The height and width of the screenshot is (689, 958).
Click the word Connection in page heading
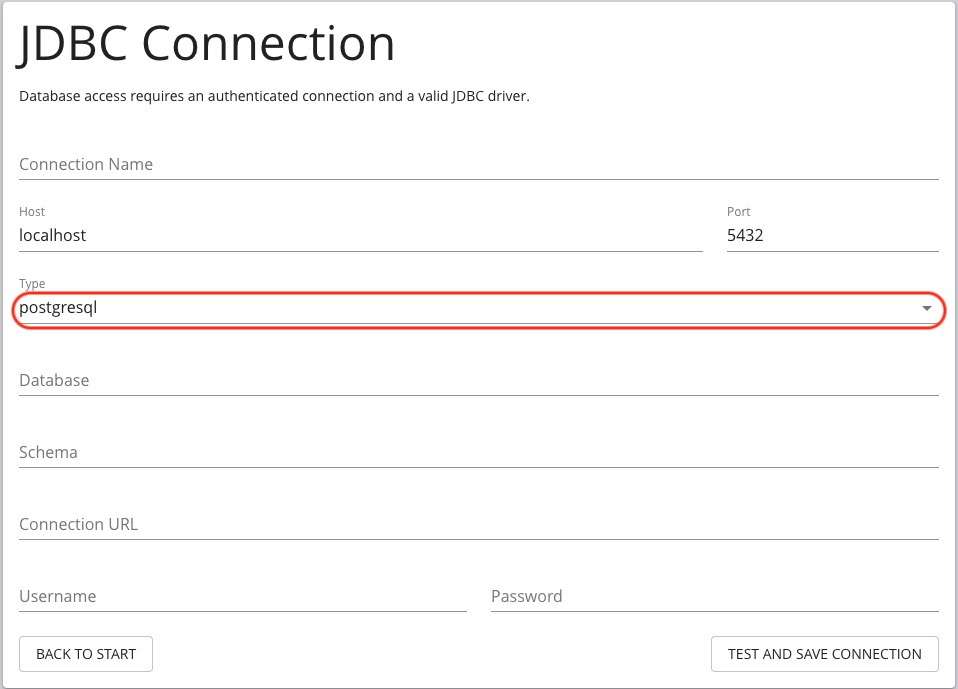pyautogui.click(x=268, y=44)
